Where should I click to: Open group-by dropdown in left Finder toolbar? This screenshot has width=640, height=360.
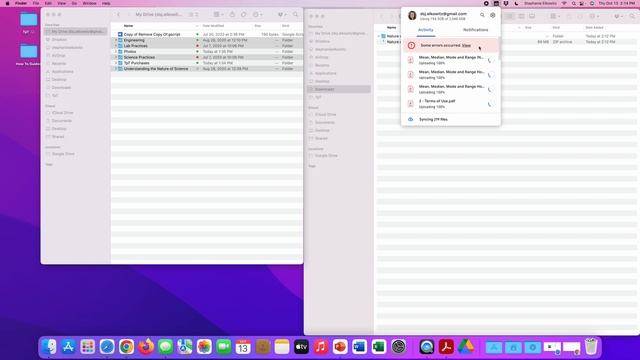click(x=218, y=14)
